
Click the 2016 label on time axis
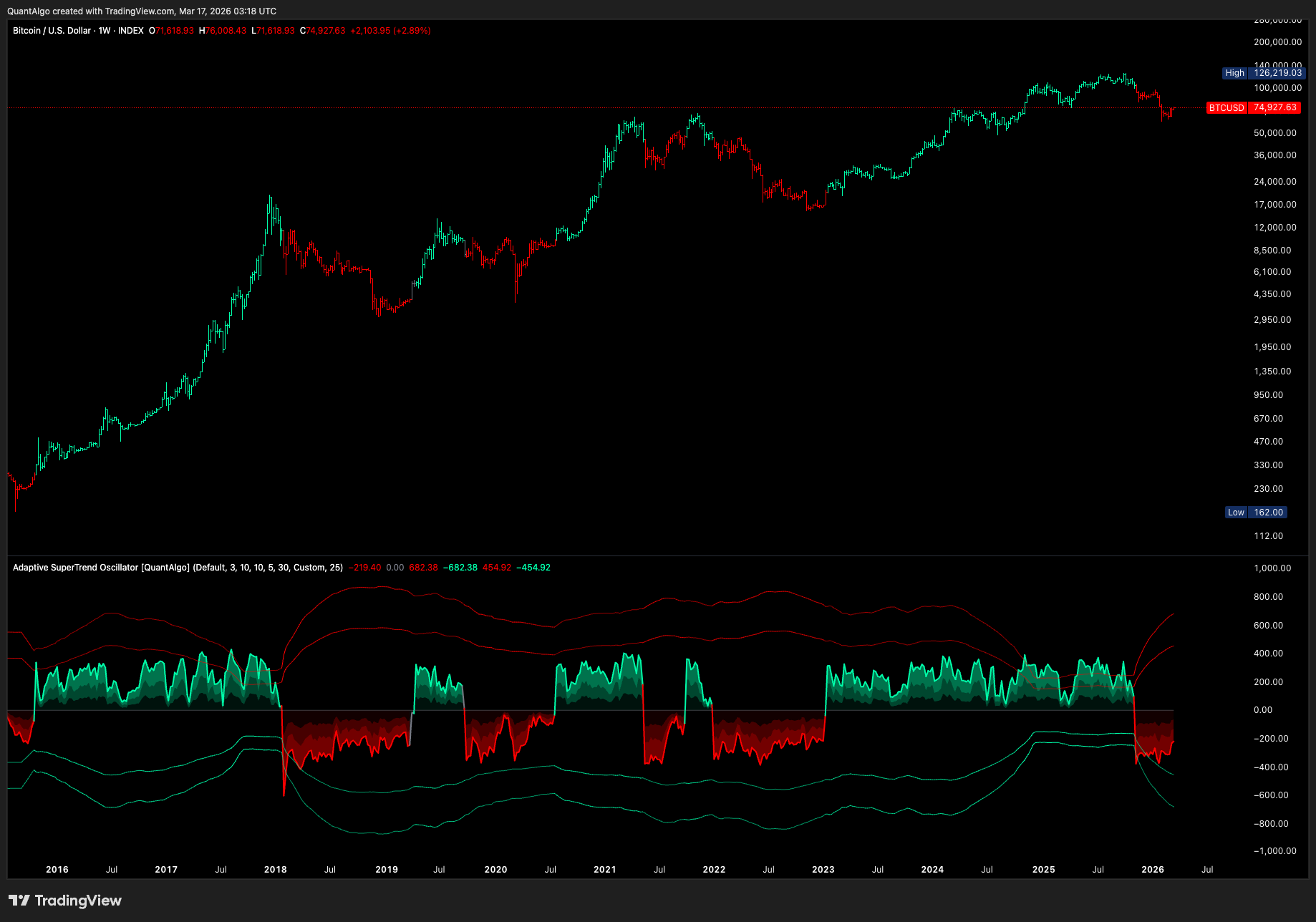point(57,870)
